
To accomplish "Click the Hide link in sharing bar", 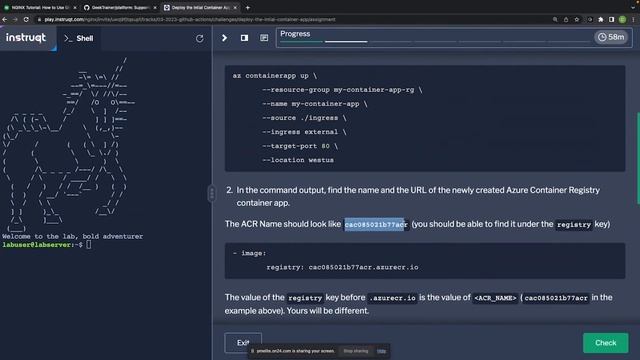I will click(x=381, y=351).
